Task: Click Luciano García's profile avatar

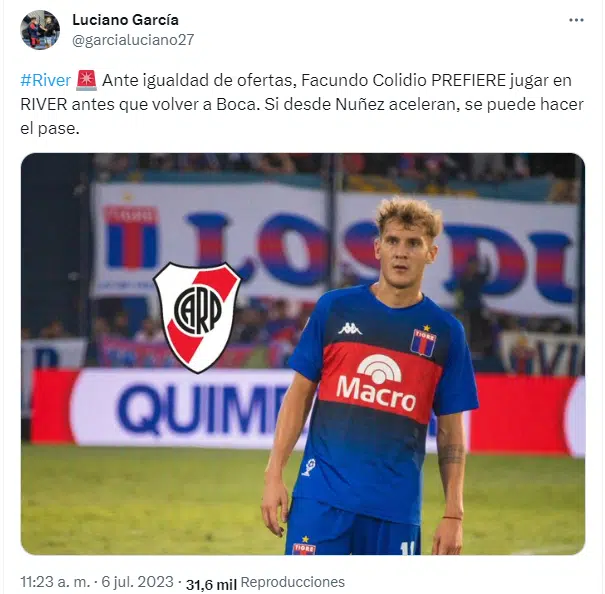Action: 40,30
